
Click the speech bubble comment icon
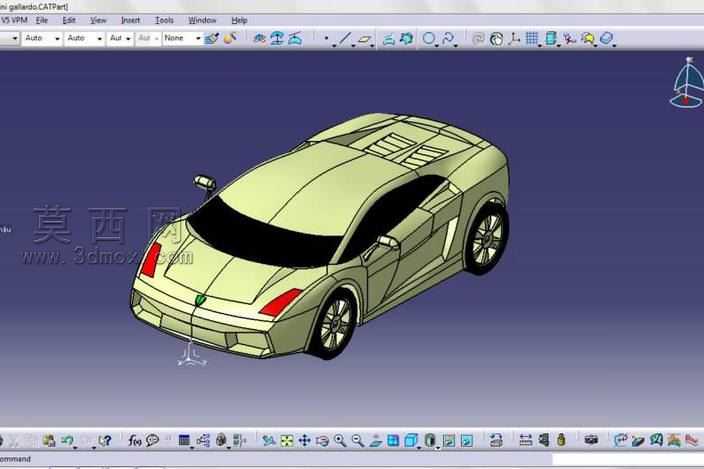click(x=153, y=441)
